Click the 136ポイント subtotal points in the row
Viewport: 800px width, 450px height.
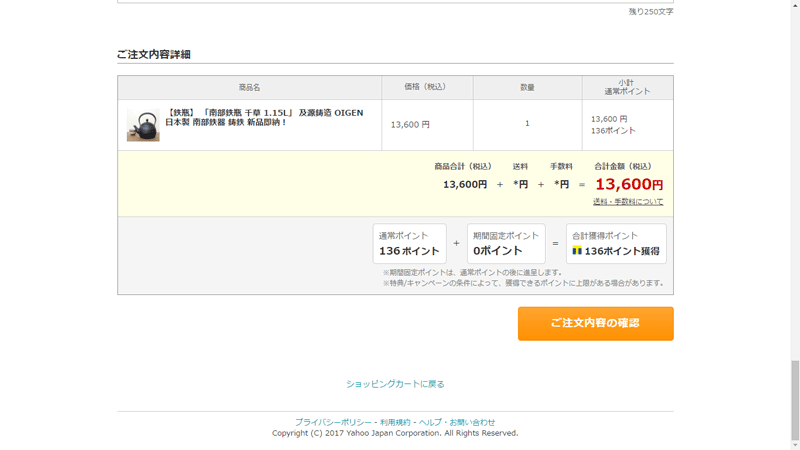pyautogui.click(x=613, y=131)
